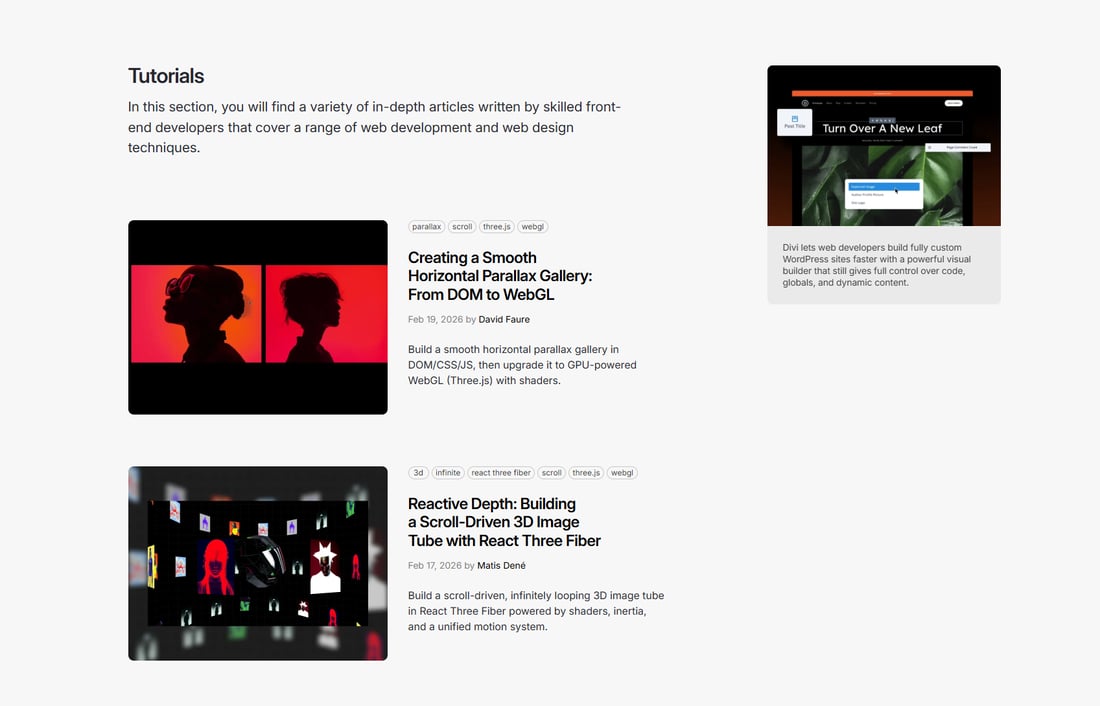The width and height of the screenshot is (1100, 706).
Task: Click the 'webgl' tag on the Reactive Depth article
Action: coord(622,473)
